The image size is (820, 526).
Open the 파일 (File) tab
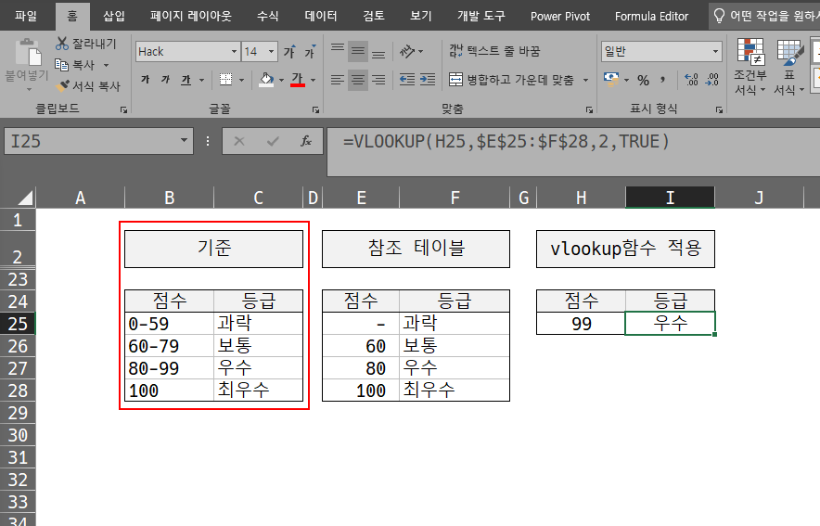tap(26, 16)
